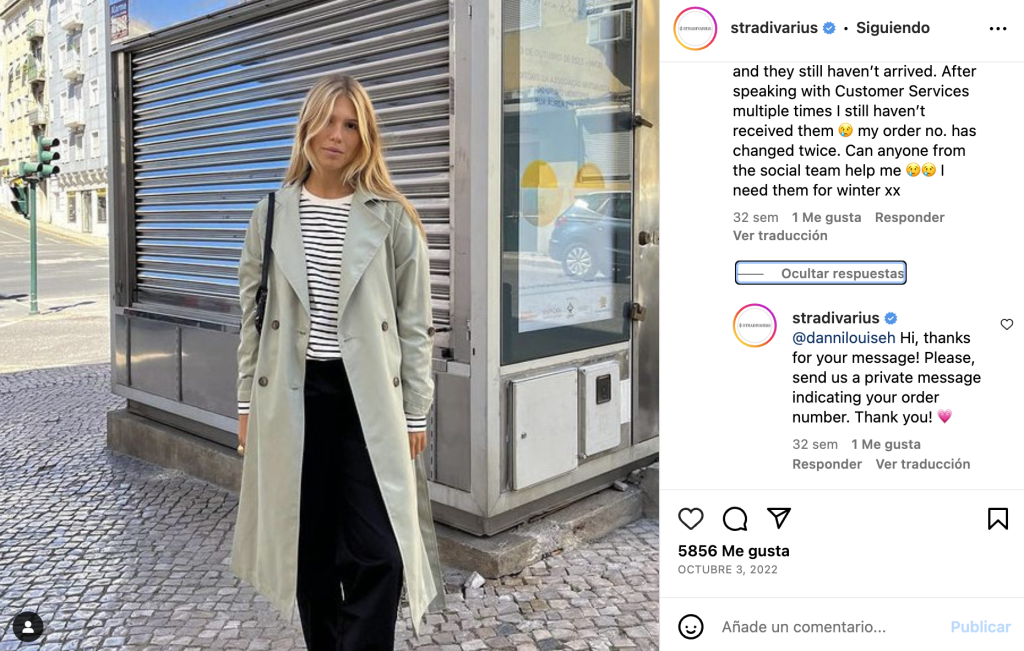Like stradivarius reply with small heart
Image resolution: width=1024 pixels, height=651 pixels.
pos(1006,325)
